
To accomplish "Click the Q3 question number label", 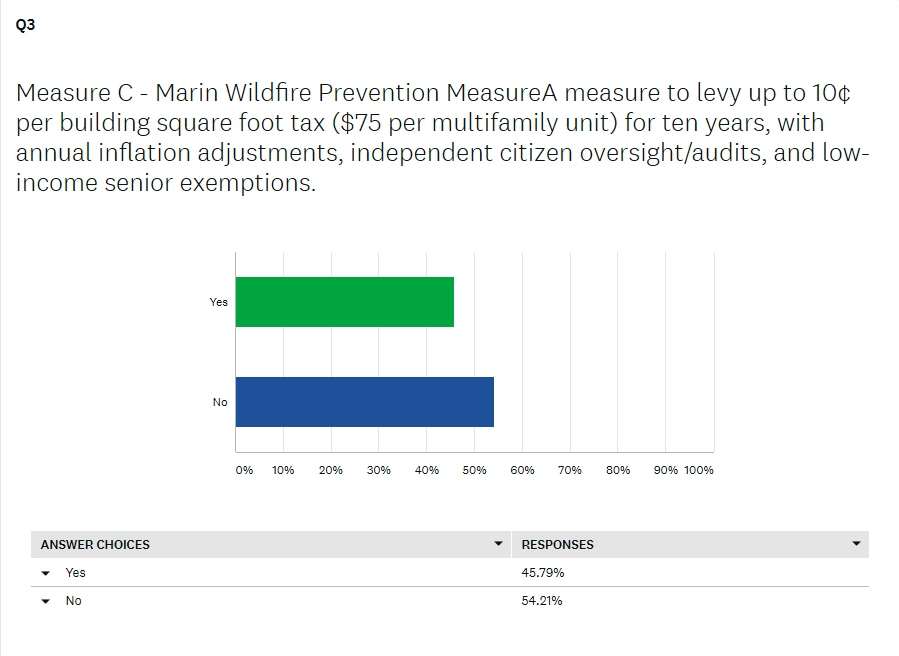I will pyautogui.click(x=26, y=27).
